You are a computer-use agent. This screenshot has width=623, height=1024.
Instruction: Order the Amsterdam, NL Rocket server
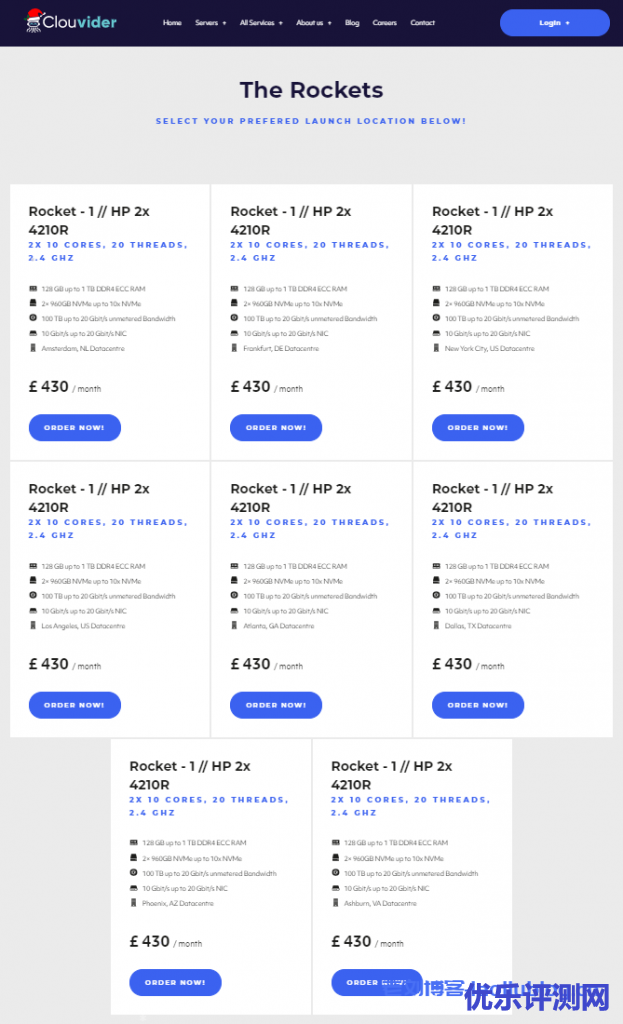coord(74,428)
